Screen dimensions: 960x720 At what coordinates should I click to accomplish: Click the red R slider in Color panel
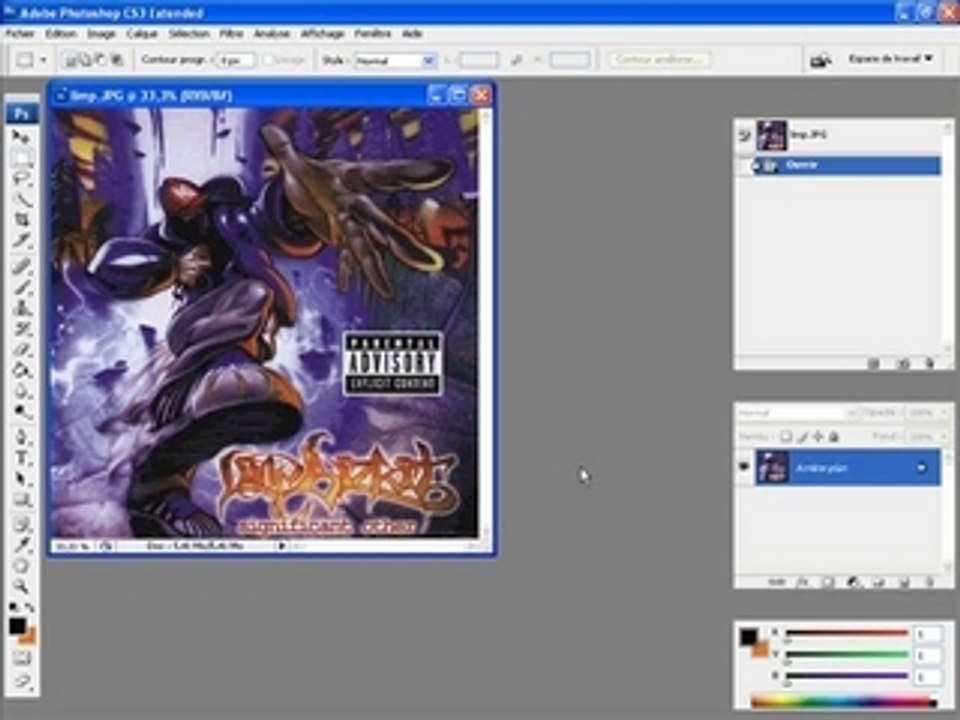(x=847, y=633)
